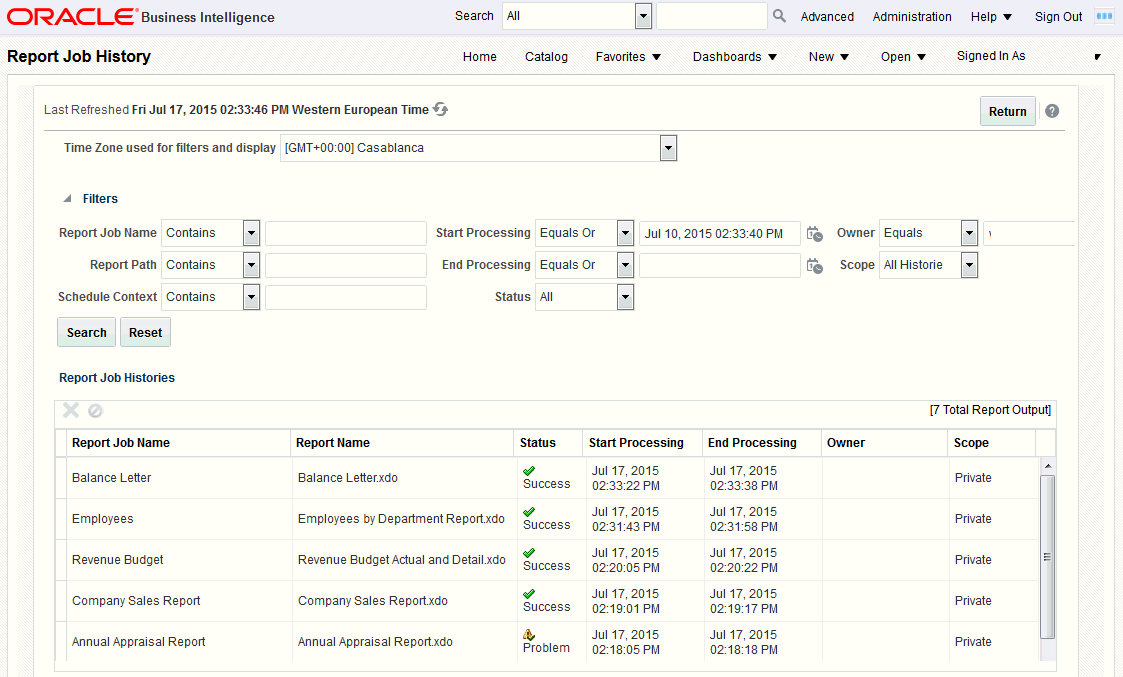The height and width of the screenshot is (677, 1123).
Task: Click the cancel job circle icon
Action: click(x=95, y=410)
